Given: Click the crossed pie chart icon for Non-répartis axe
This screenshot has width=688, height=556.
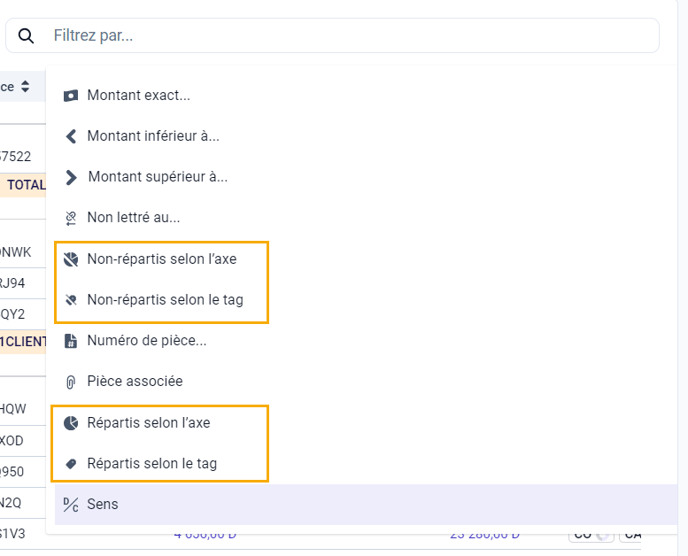Looking at the screenshot, I should [x=71, y=259].
